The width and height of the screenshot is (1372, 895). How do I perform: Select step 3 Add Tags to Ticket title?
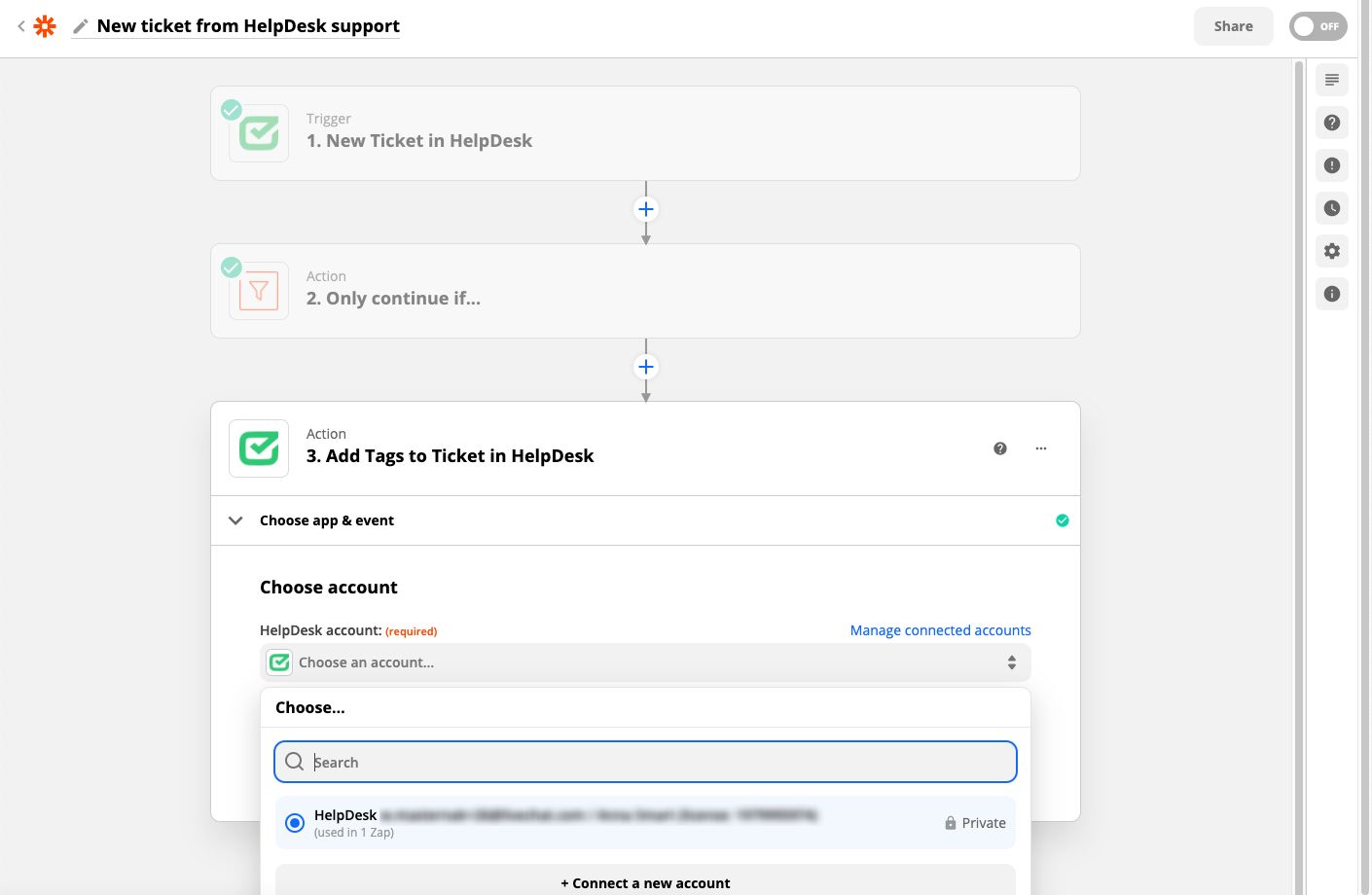point(450,456)
